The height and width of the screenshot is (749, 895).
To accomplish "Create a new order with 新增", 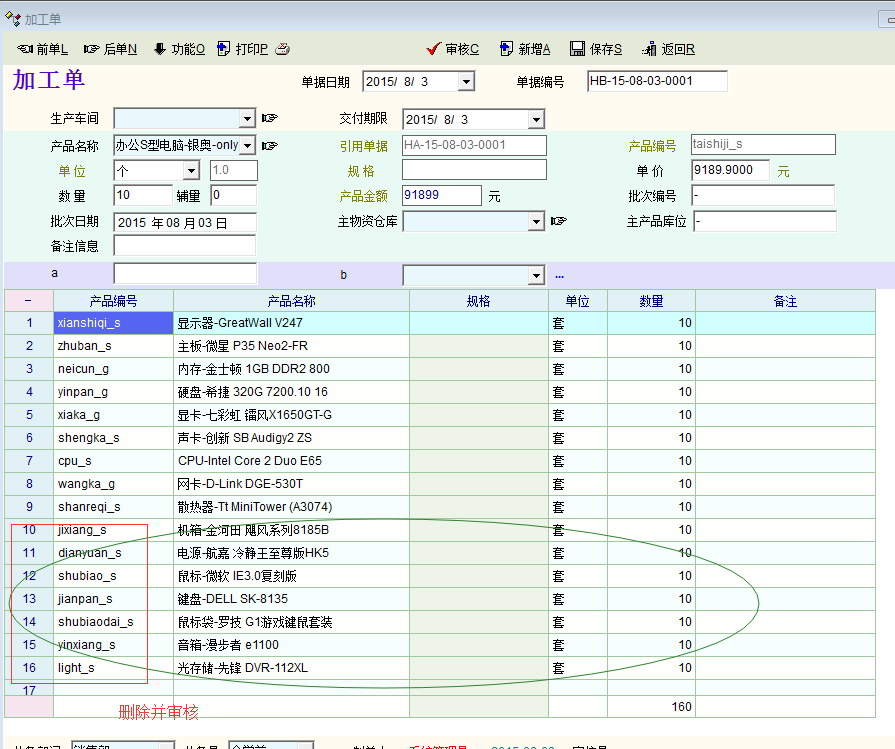I will point(524,49).
